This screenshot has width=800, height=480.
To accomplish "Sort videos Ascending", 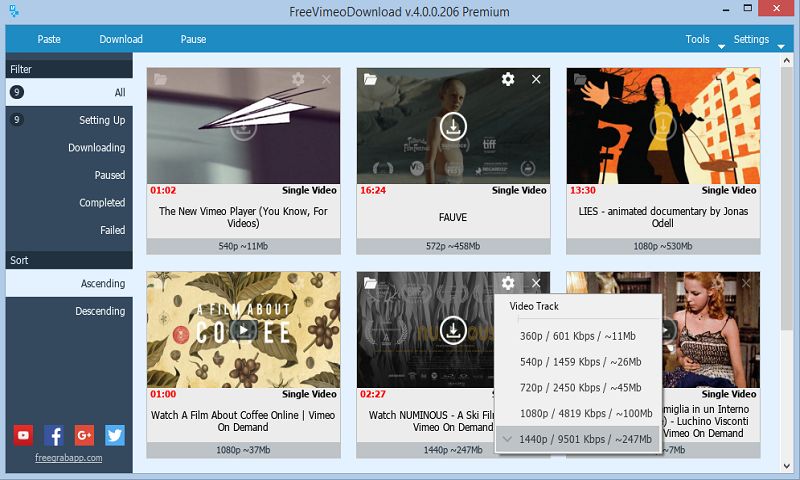I will click(x=69, y=283).
